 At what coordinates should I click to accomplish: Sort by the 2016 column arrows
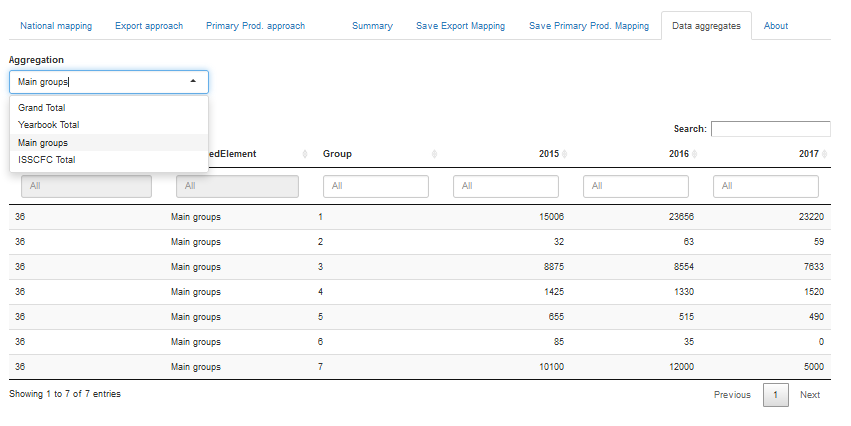click(694, 154)
